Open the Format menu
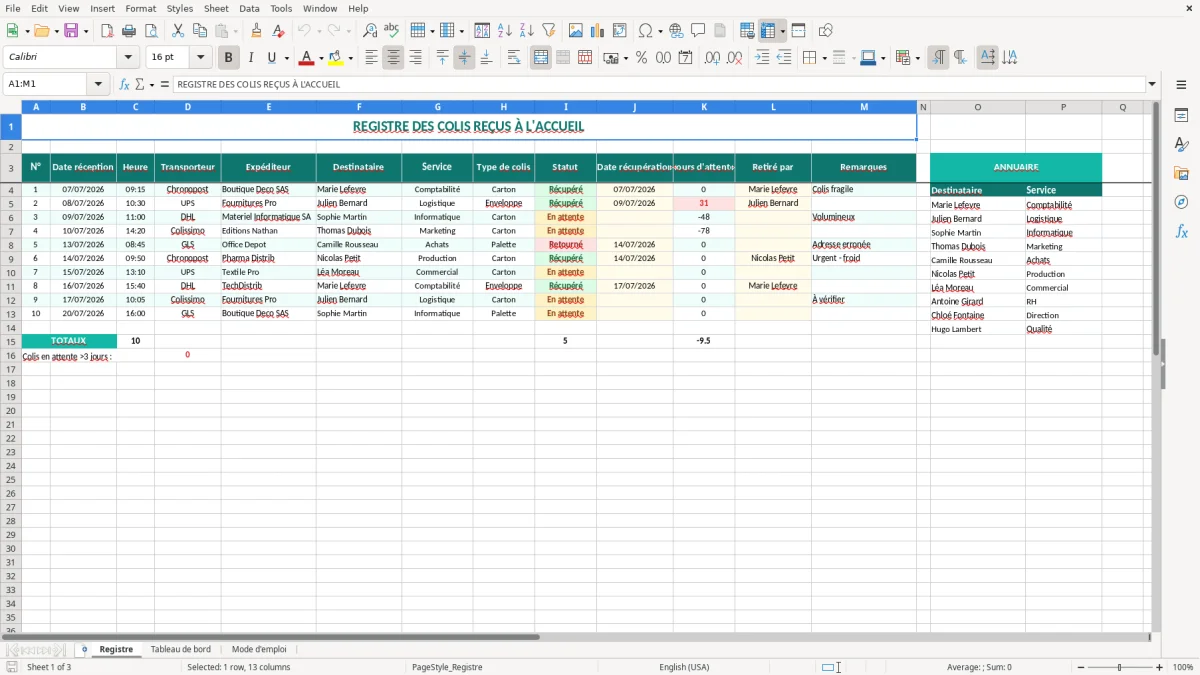Viewport: 1200px width, 675px height. coord(140,8)
